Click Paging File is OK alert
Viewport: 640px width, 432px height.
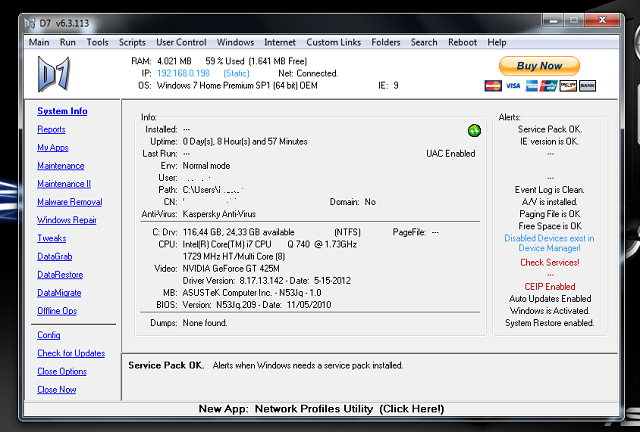coord(549,214)
